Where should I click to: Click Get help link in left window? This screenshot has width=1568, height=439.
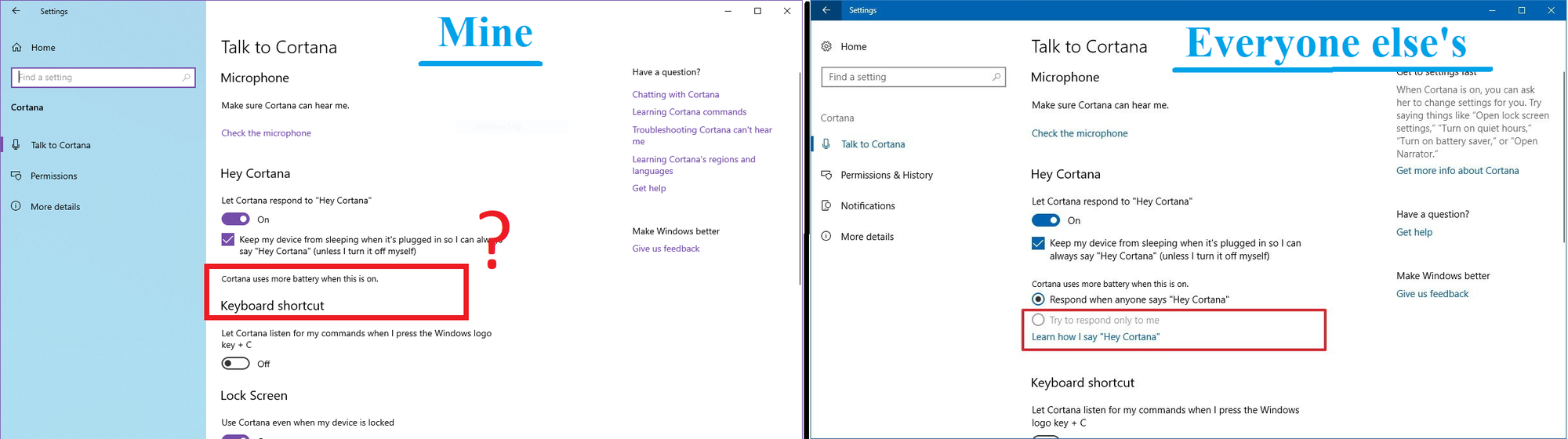click(649, 188)
